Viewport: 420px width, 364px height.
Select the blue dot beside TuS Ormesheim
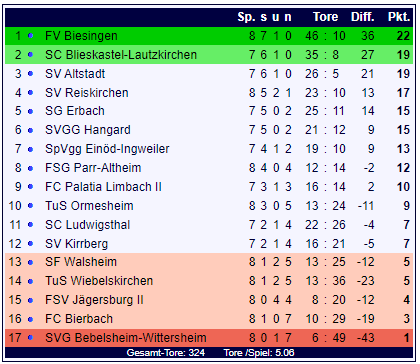(x=30, y=206)
